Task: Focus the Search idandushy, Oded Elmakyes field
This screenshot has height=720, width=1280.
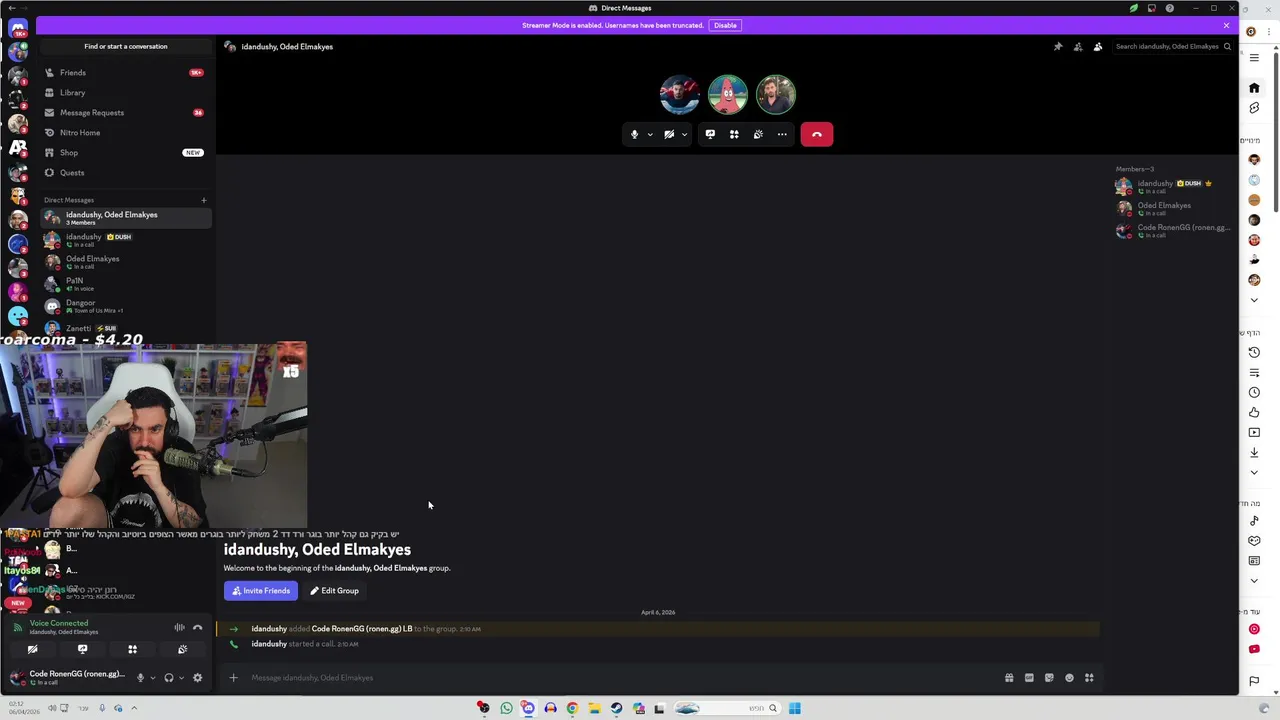Action: click(1172, 47)
